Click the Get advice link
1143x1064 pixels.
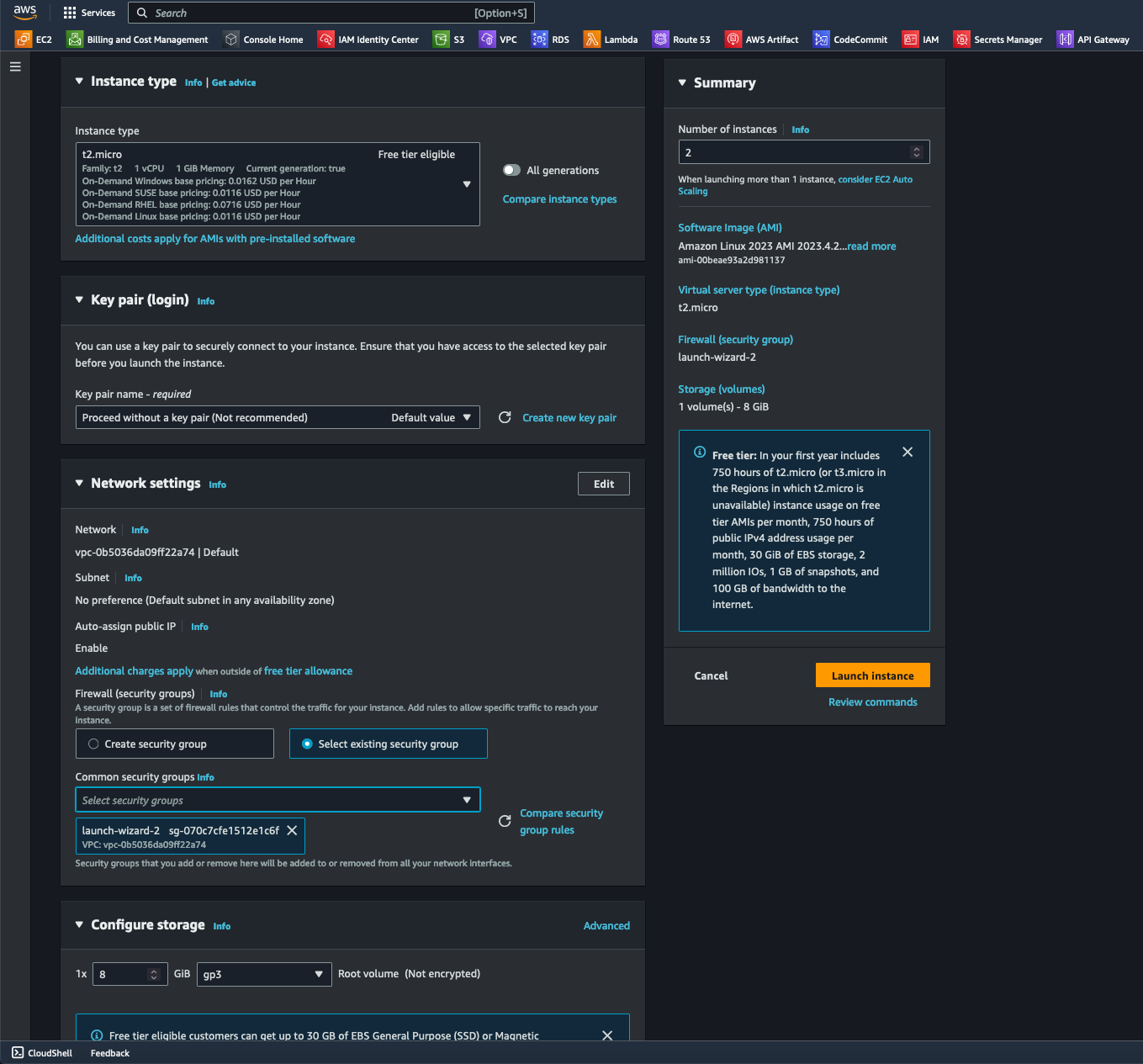234,82
